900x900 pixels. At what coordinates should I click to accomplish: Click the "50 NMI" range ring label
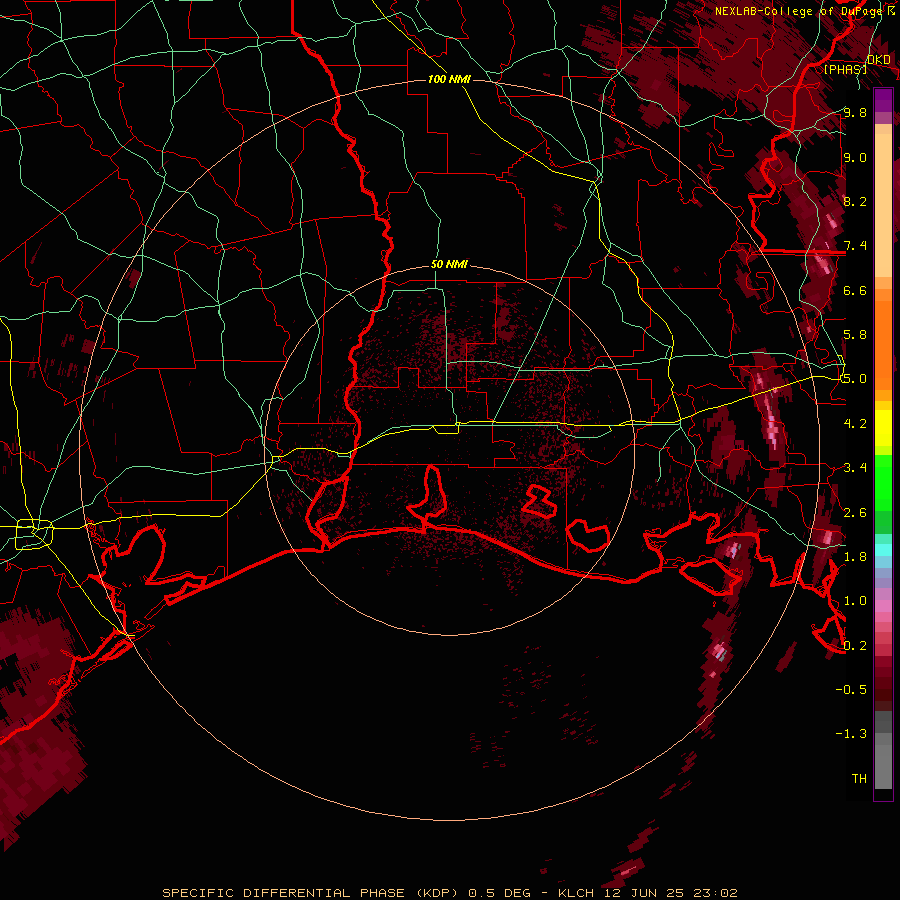point(449,265)
